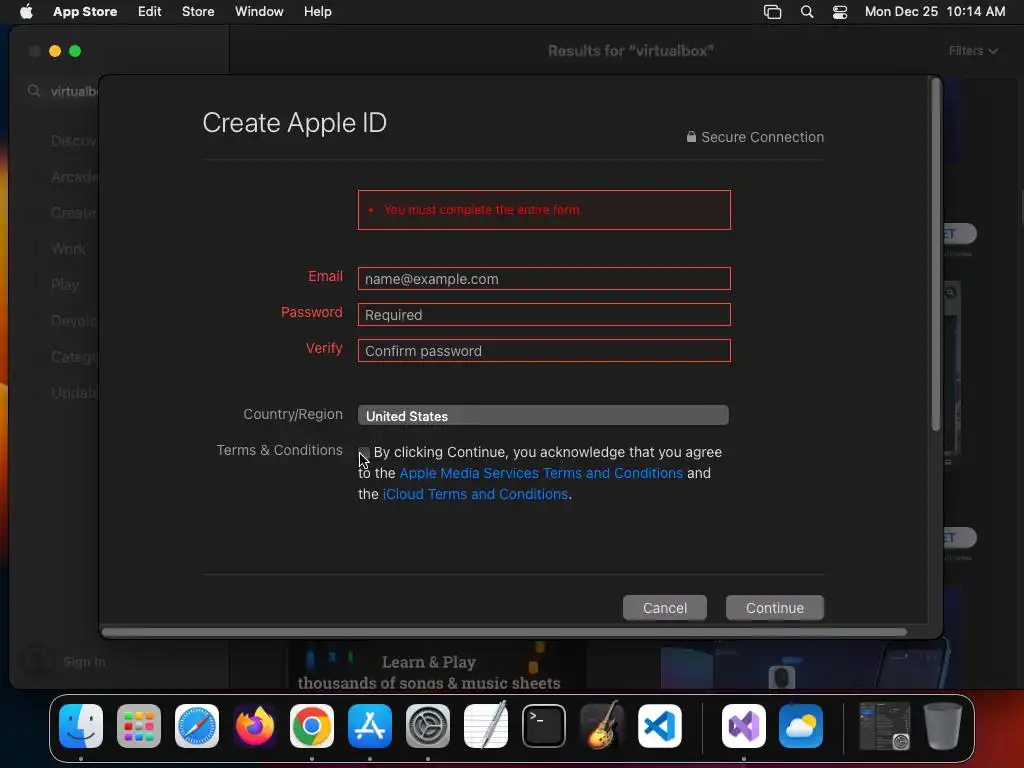Focus the Verify confirm password field

(x=544, y=351)
